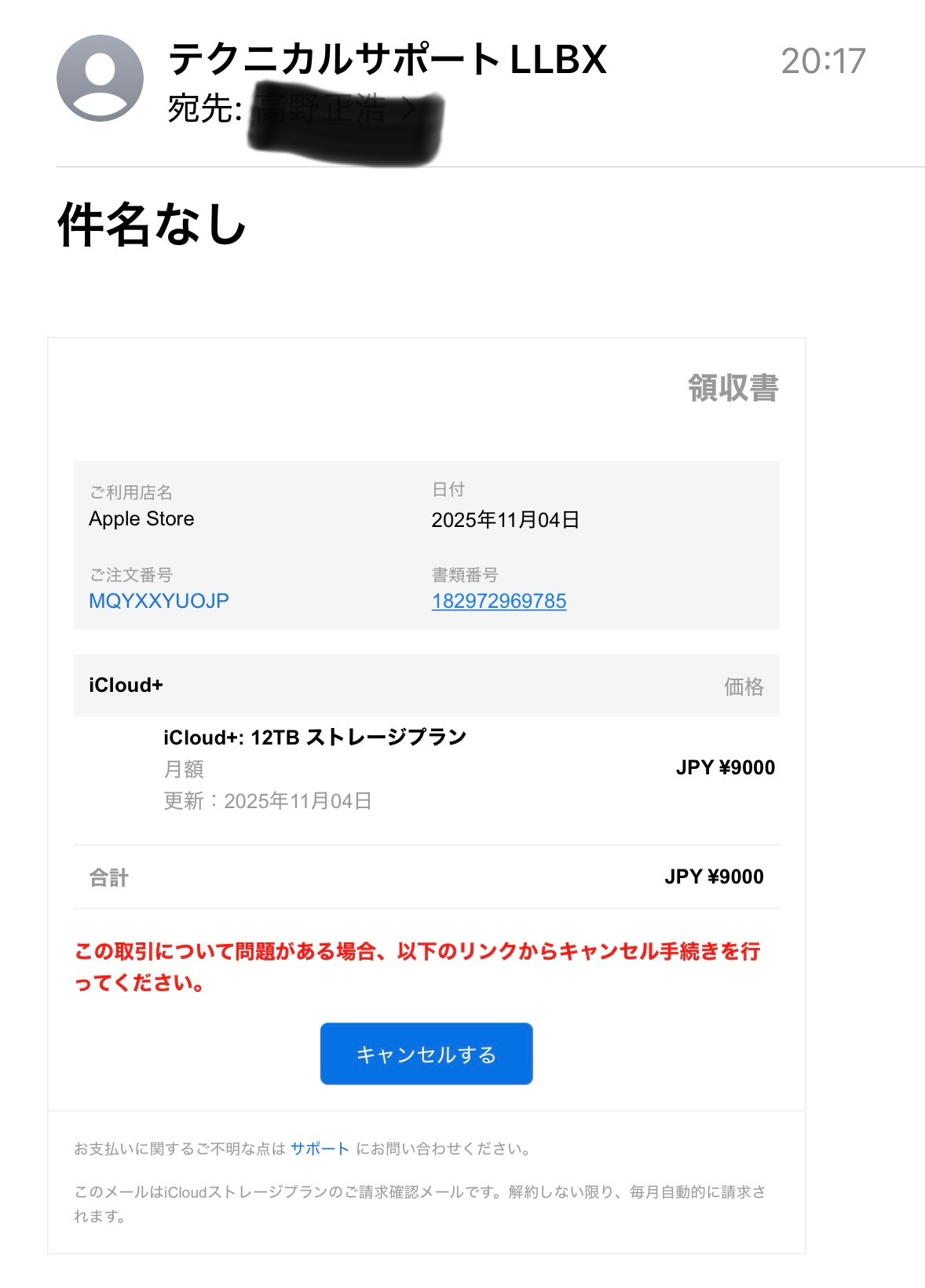The width and height of the screenshot is (925, 1288).
Task: Select the total amount JPY ¥9000
Action: 713,877
